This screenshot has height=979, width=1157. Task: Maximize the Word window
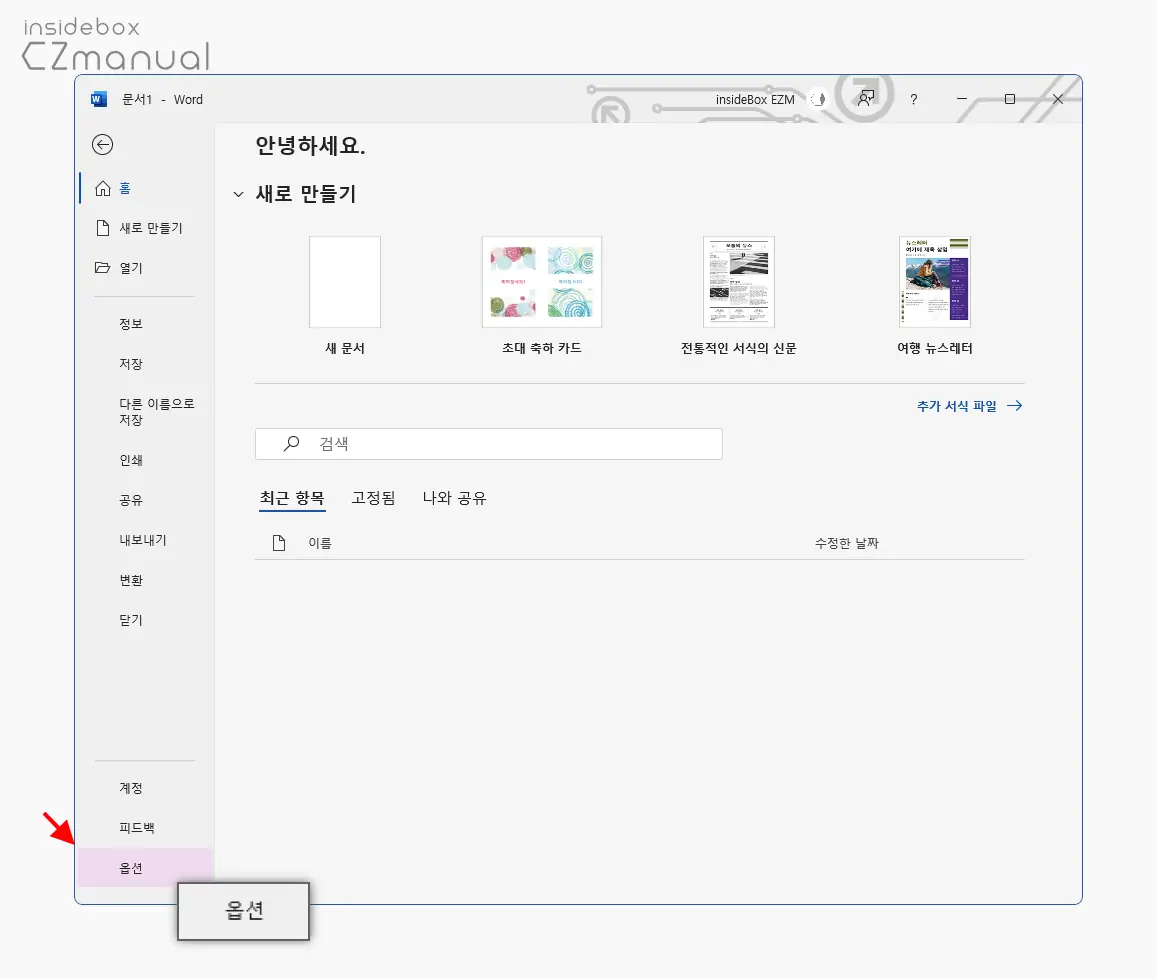point(1009,99)
